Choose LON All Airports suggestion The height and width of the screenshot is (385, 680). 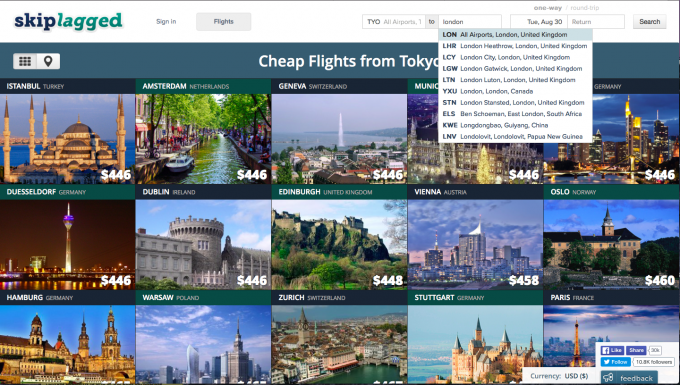point(515,35)
